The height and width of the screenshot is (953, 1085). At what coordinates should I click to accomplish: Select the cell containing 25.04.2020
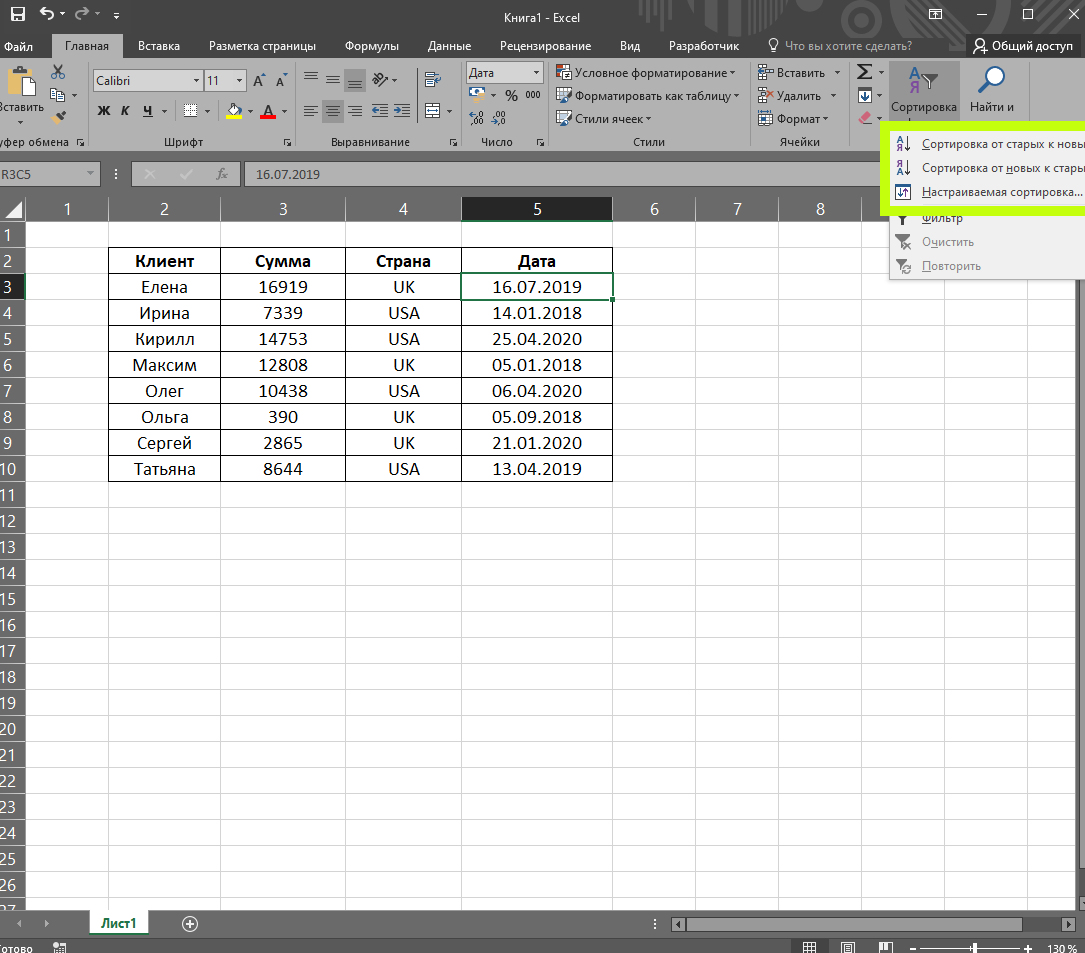click(536, 339)
